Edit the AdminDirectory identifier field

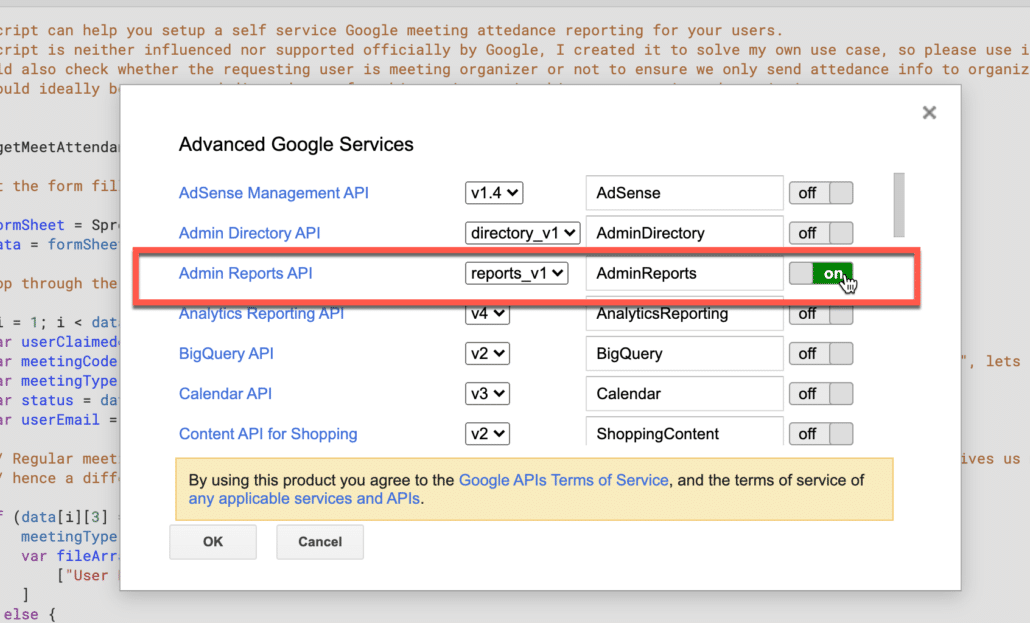(684, 233)
